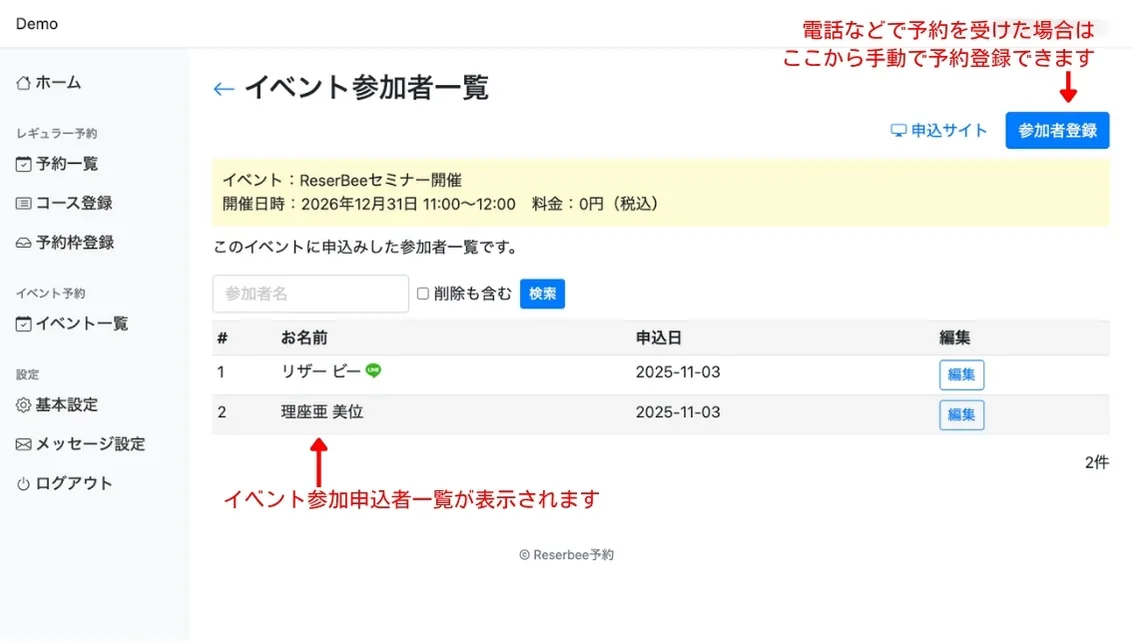Screen dimensions: 1134x641
Task: Click the 基本設定 gear icon
Action: coord(24,405)
